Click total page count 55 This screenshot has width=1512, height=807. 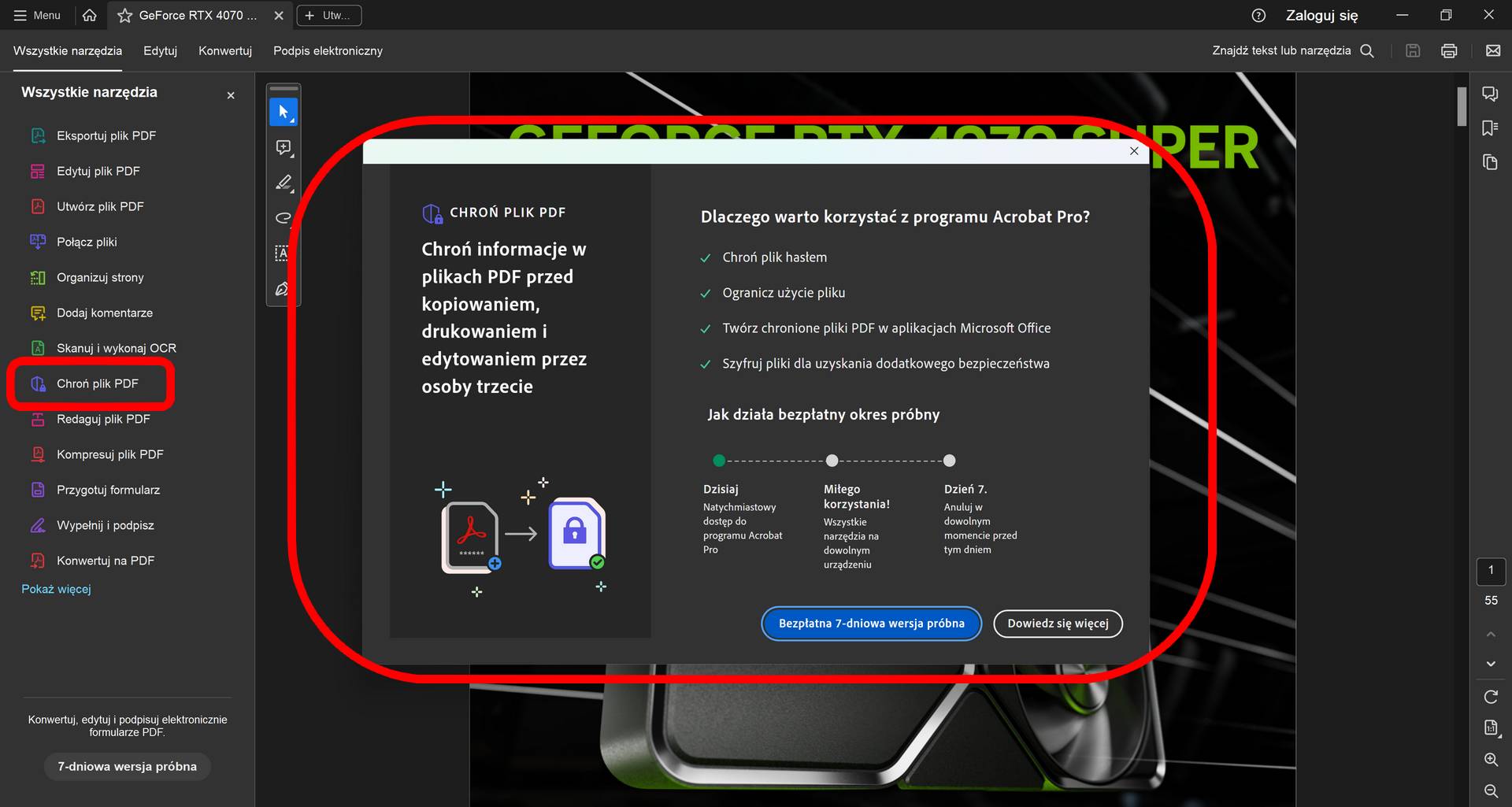pos(1491,600)
